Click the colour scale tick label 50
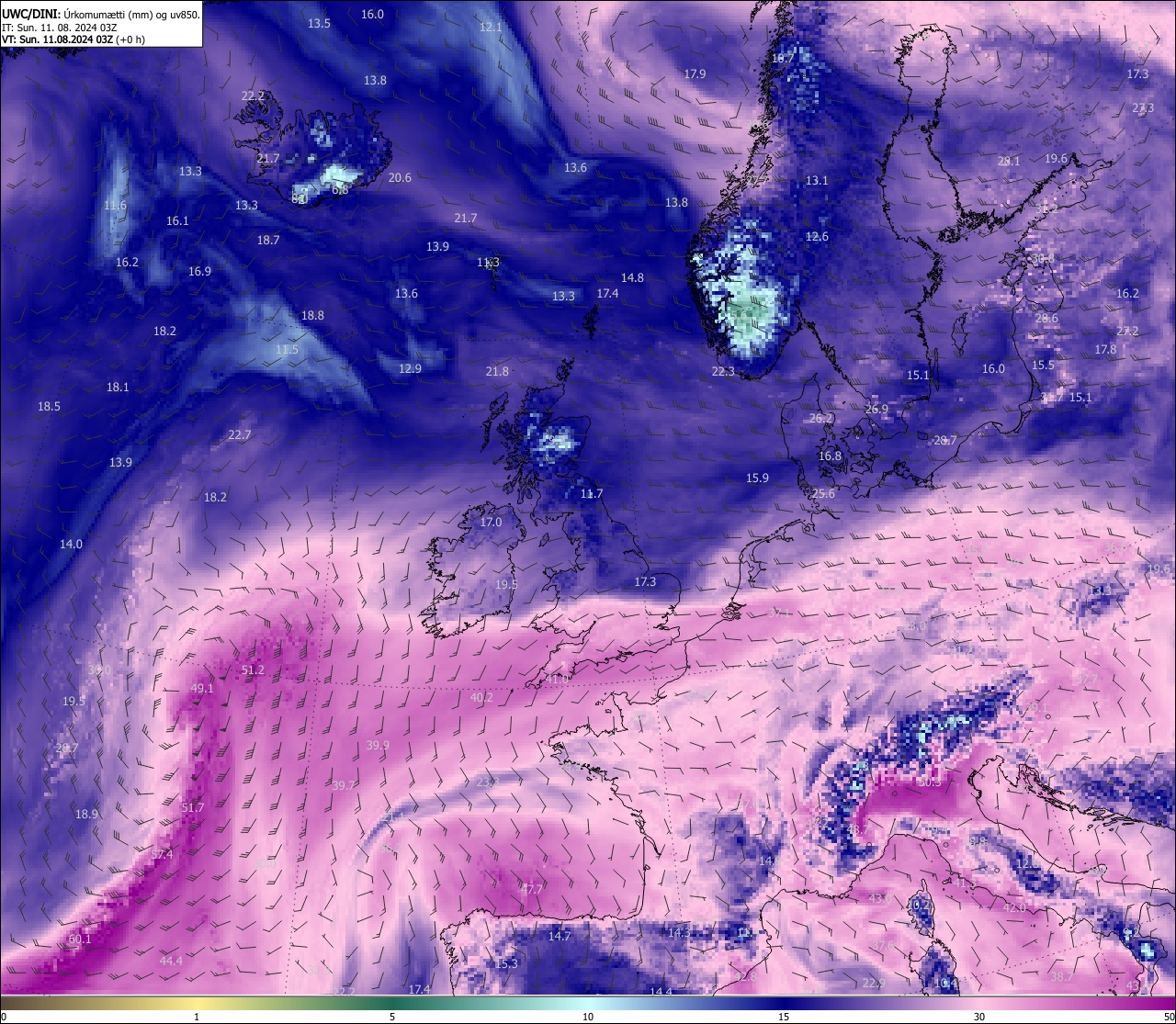This screenshot has height=1024, width=1176. click(x=1168, y=1017)
